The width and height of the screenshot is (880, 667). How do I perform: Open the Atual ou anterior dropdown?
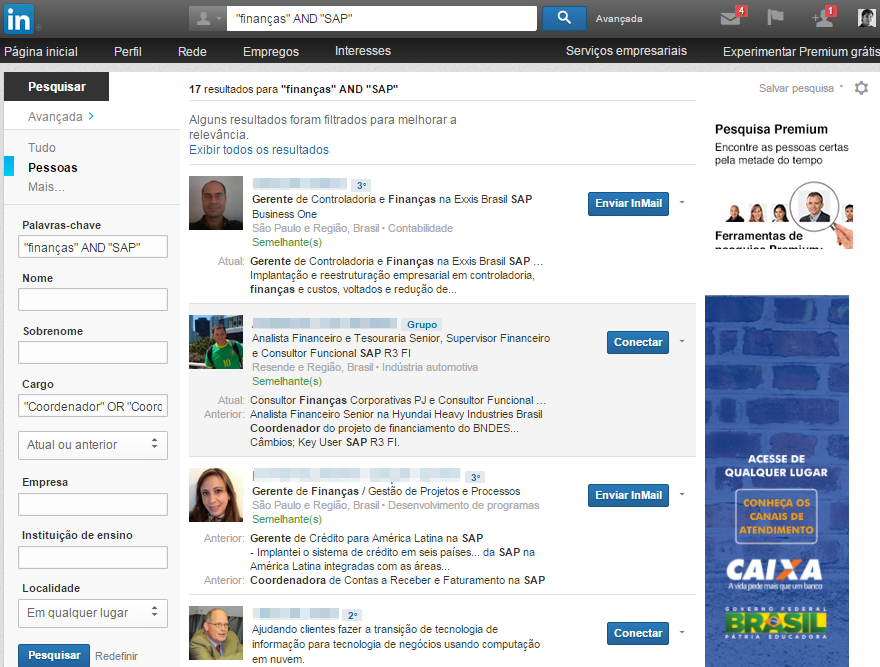(x=93, y=445)
